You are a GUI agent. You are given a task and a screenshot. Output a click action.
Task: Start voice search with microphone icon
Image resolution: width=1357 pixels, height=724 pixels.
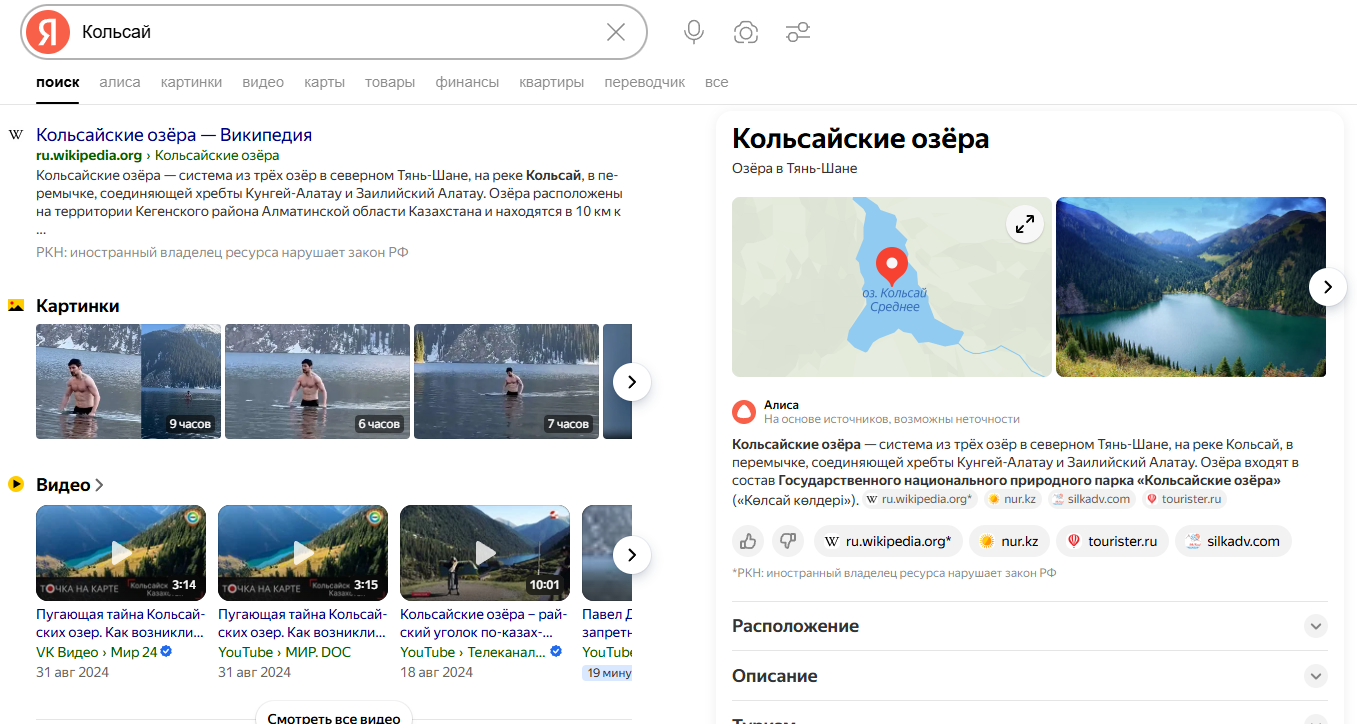tap(694, 32)
